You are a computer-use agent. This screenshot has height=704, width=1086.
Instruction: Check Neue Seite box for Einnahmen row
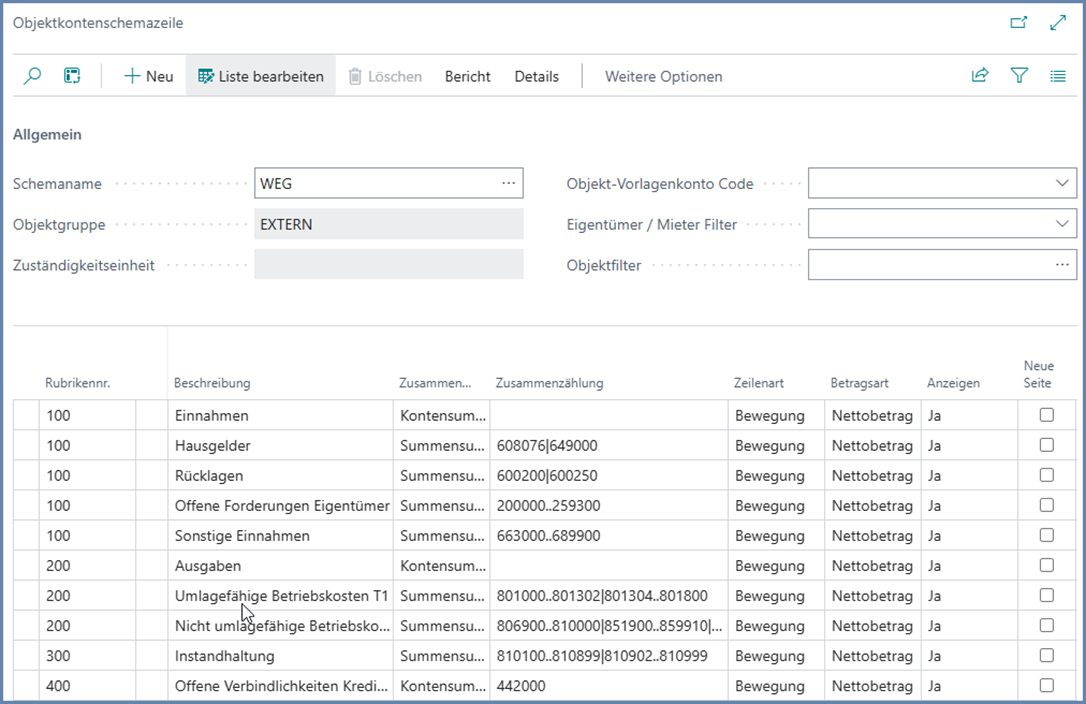[1046, 415]
